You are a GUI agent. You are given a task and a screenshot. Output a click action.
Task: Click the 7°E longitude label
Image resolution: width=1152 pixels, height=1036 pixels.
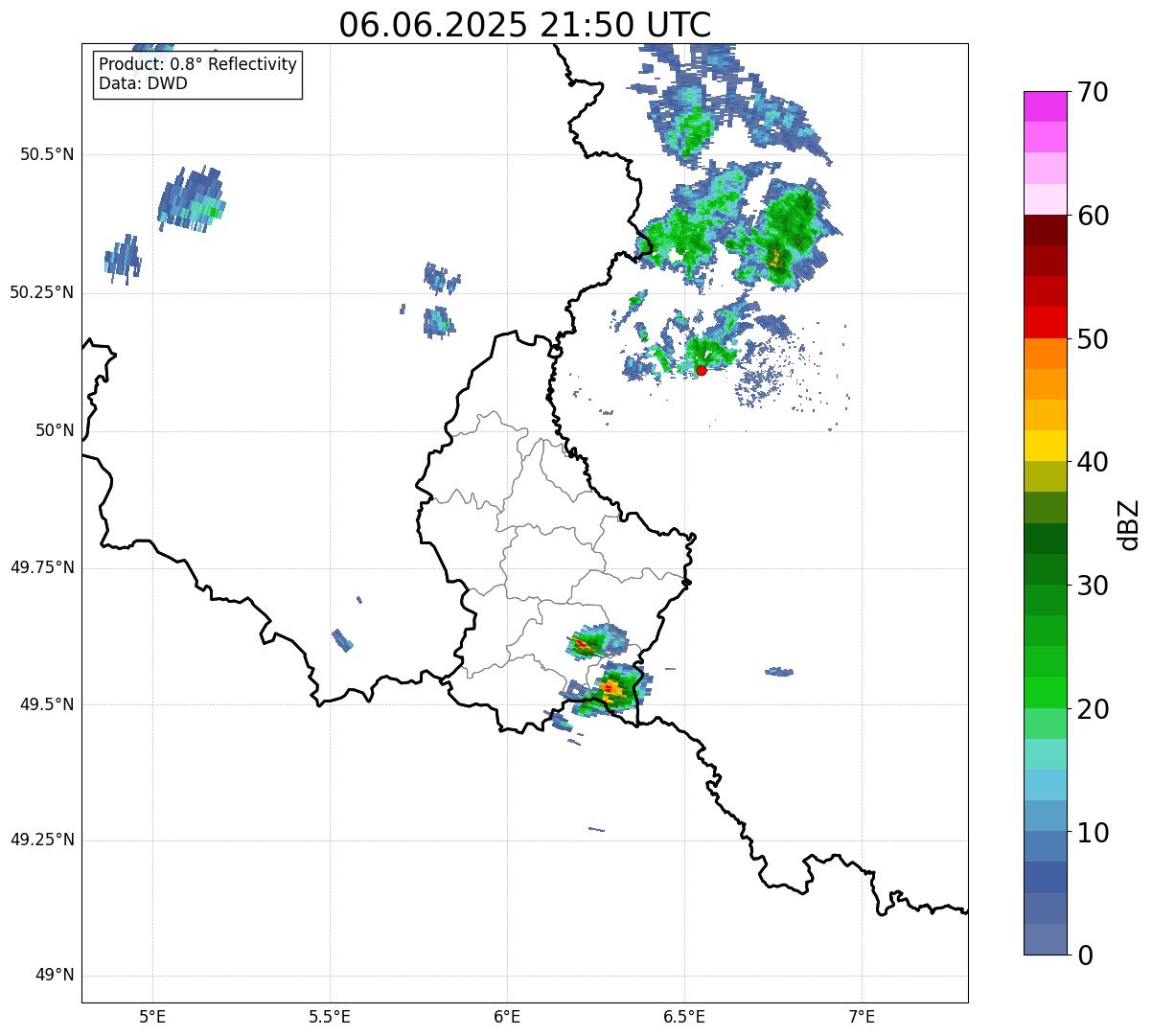862,1017
